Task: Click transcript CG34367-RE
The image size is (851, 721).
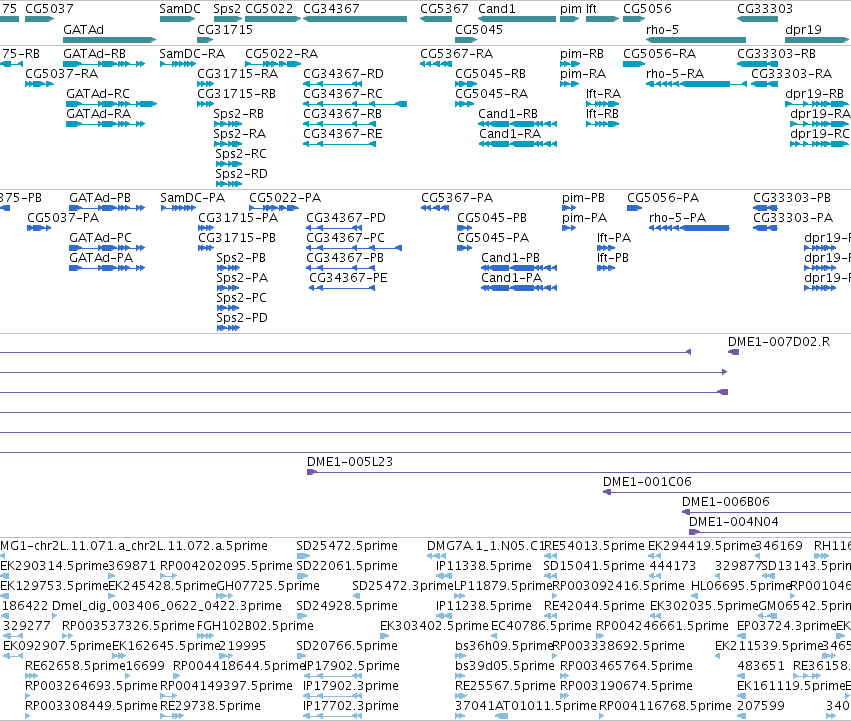Action: click(x=339, y=144)
